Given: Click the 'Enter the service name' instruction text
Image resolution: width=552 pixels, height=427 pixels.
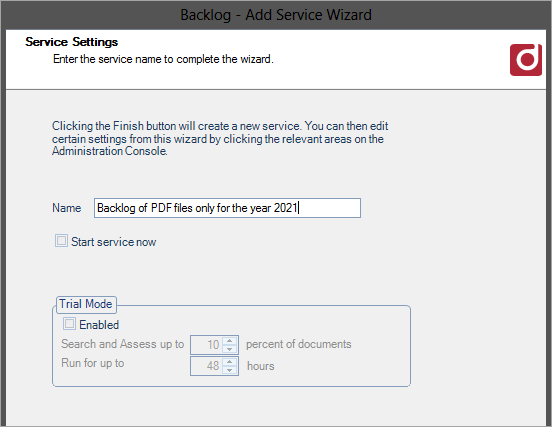Looking at the screenshot, I should 163,59.
